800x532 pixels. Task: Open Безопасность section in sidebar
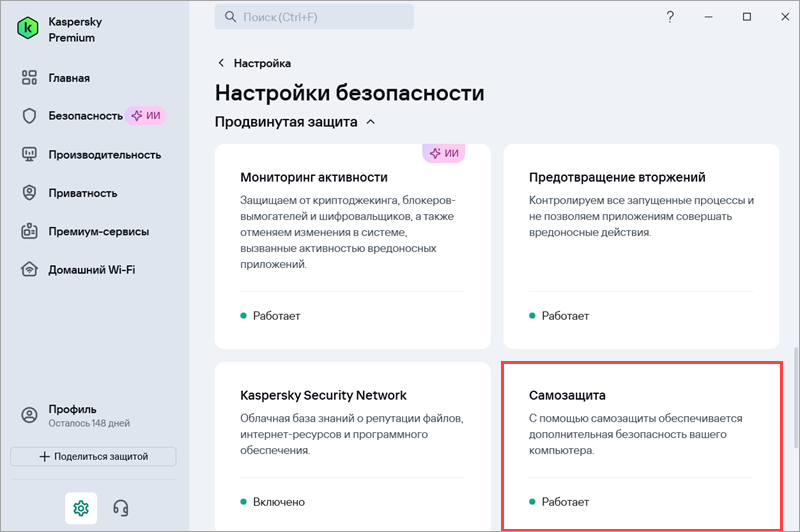tap(86, 116)
